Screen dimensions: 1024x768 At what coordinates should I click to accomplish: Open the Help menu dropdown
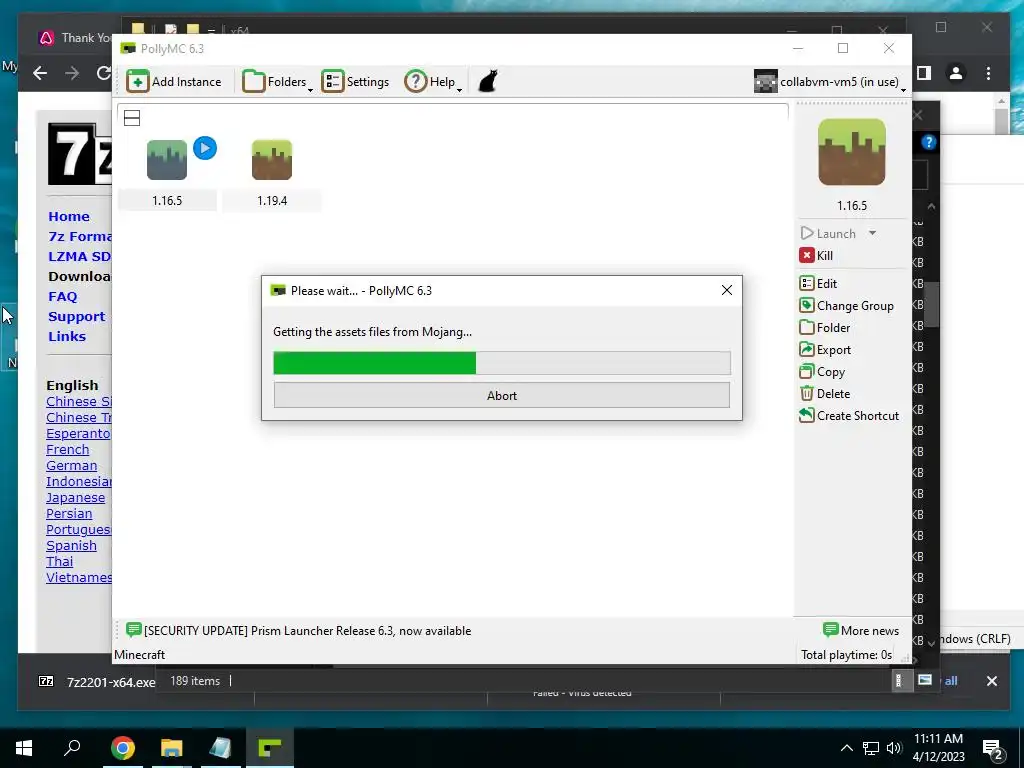[x=433, y=82]
